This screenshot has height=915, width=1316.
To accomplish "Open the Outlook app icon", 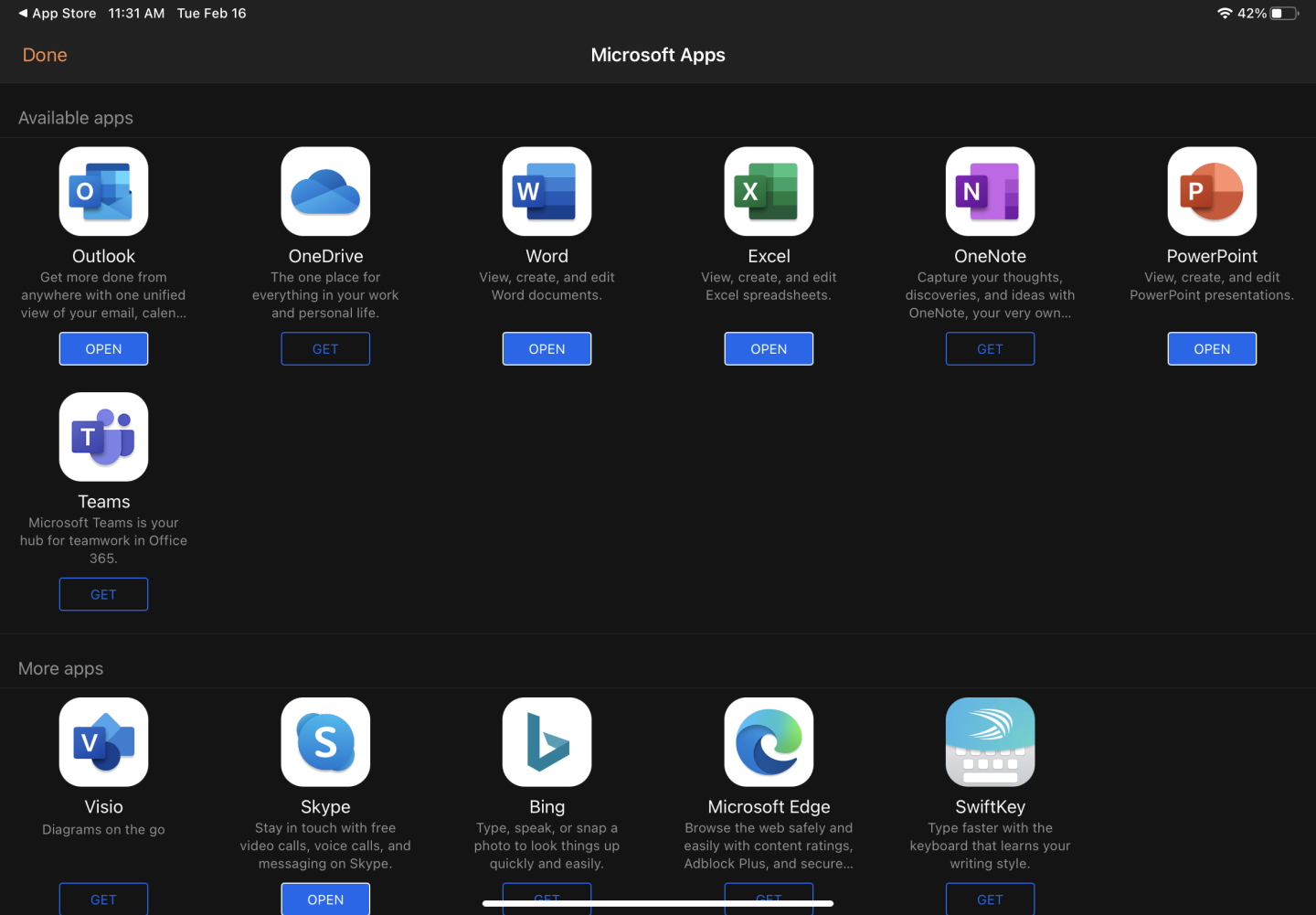I will (103, 191).
